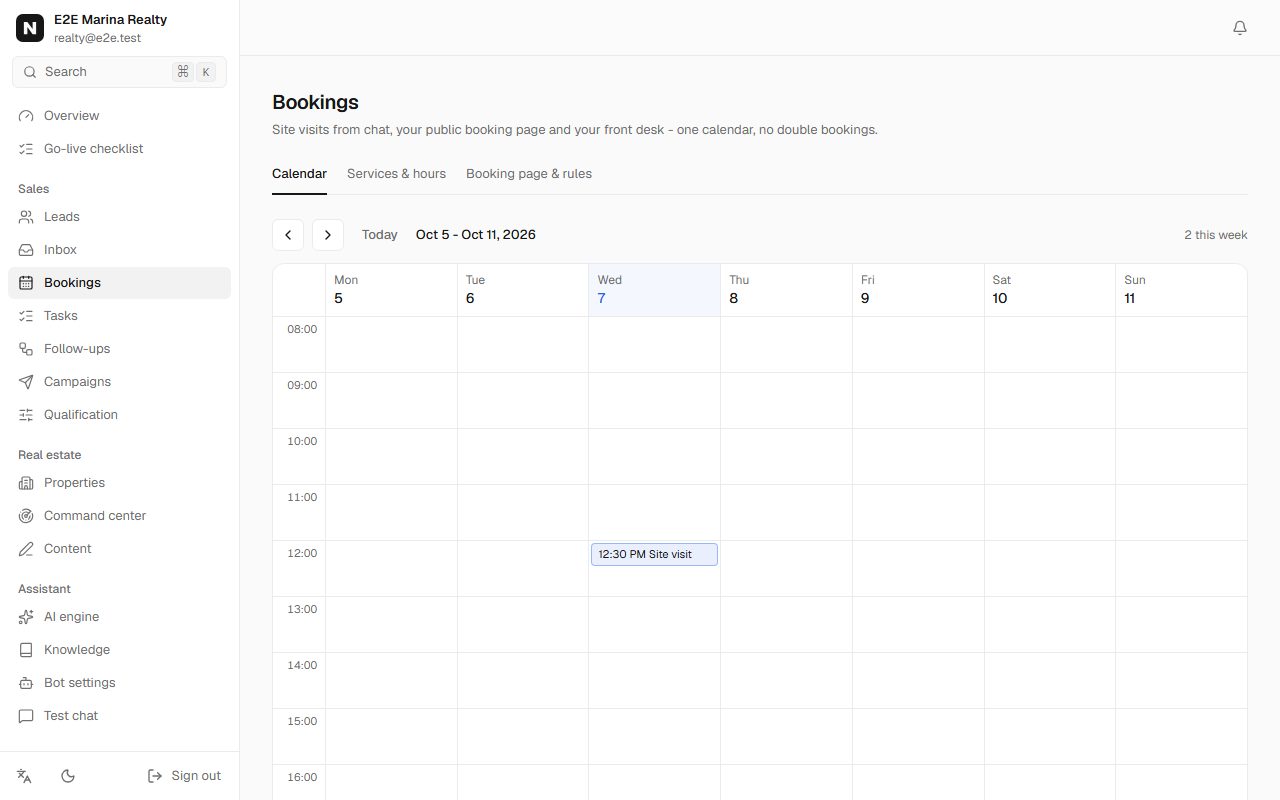Click the Sat 10 day header
This screenshot has height=800, width=1280.
(x=1050, y=290)
